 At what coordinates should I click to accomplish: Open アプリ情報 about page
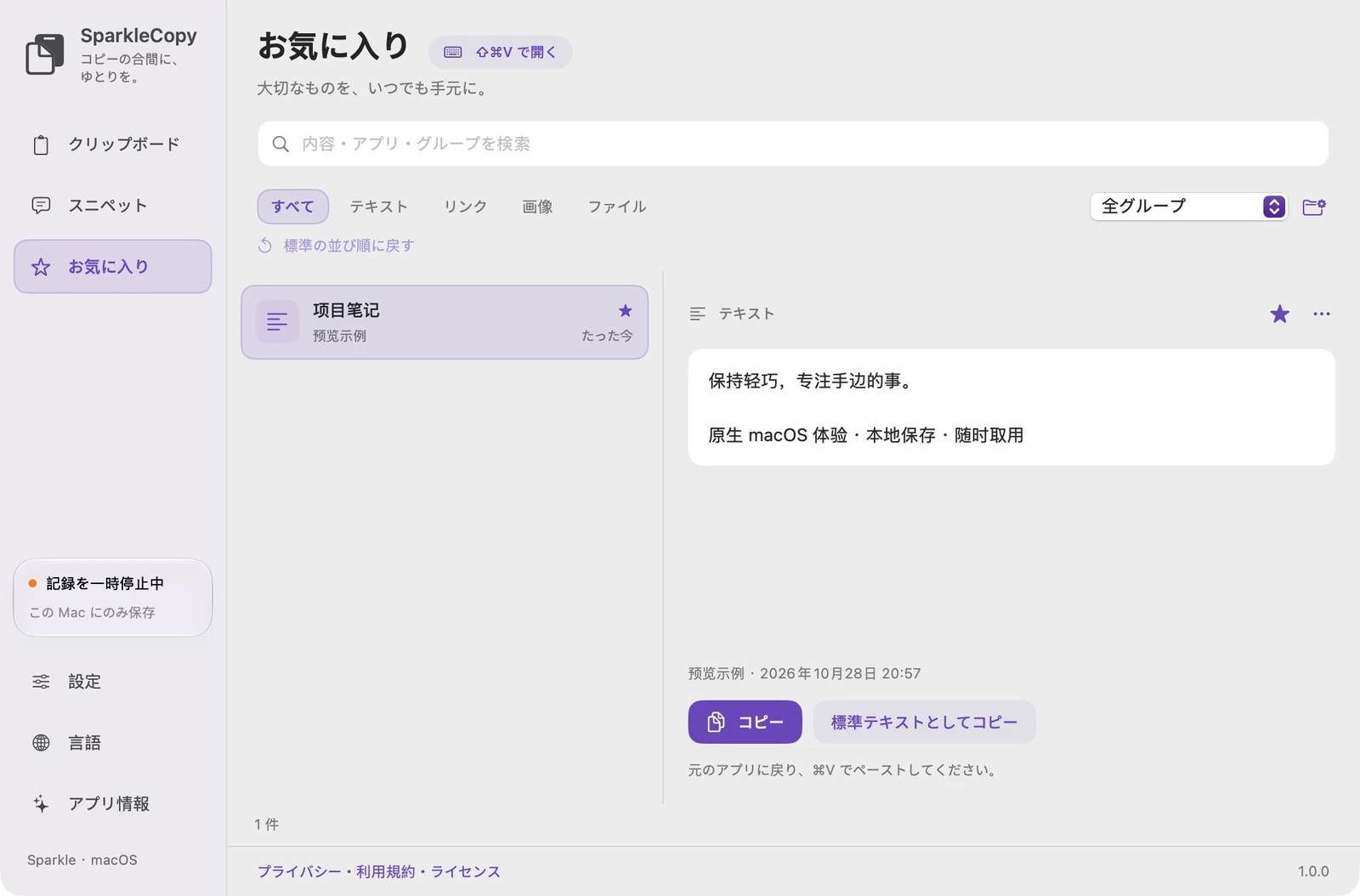point(112,804)
